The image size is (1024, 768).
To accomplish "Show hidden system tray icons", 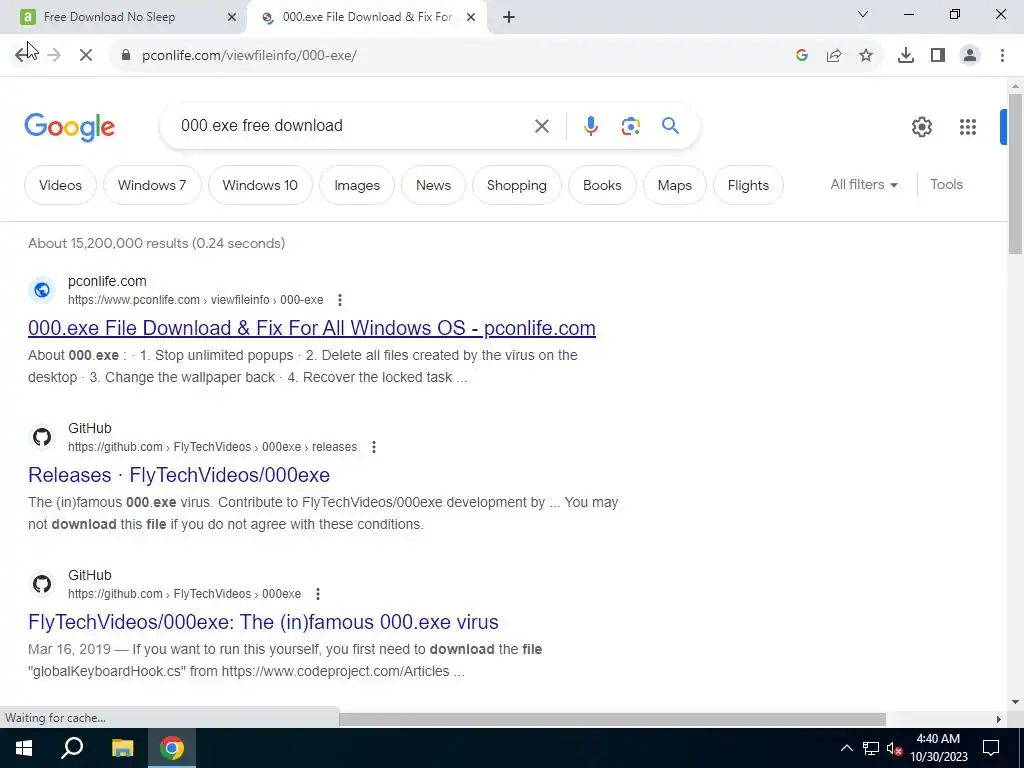I will 846,748.
